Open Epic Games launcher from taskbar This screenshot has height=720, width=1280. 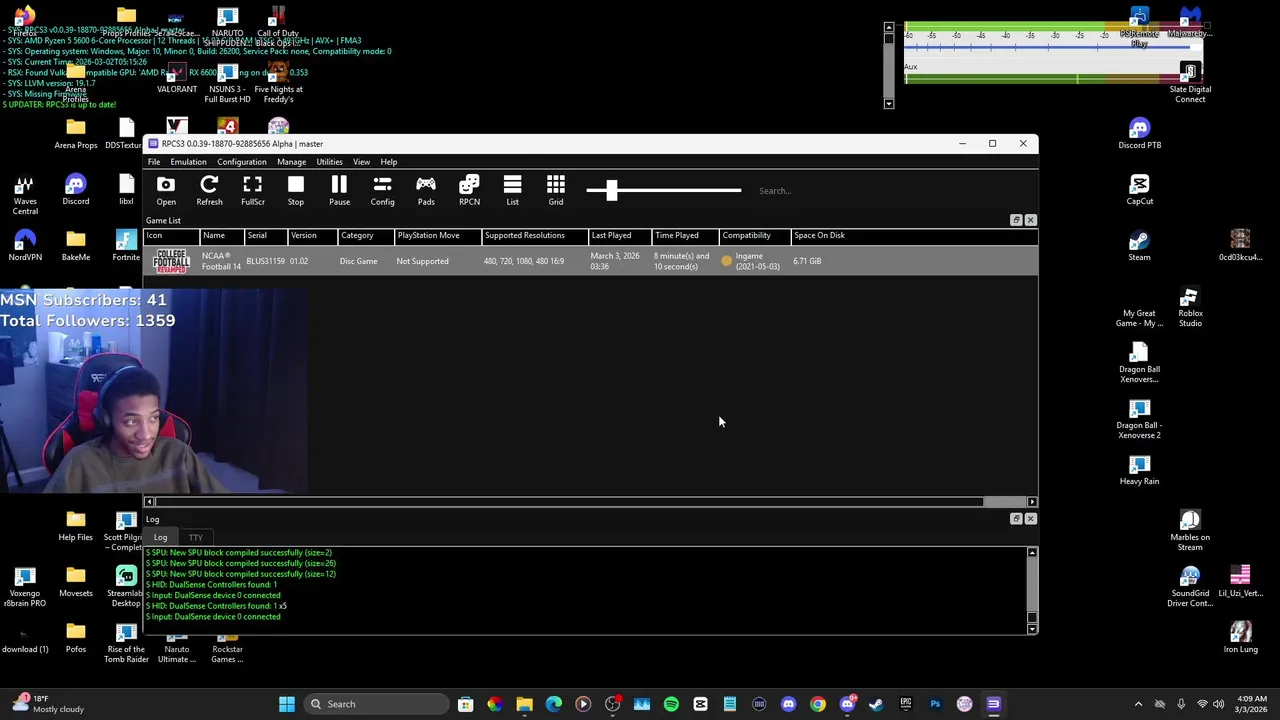tap(905, 704)
